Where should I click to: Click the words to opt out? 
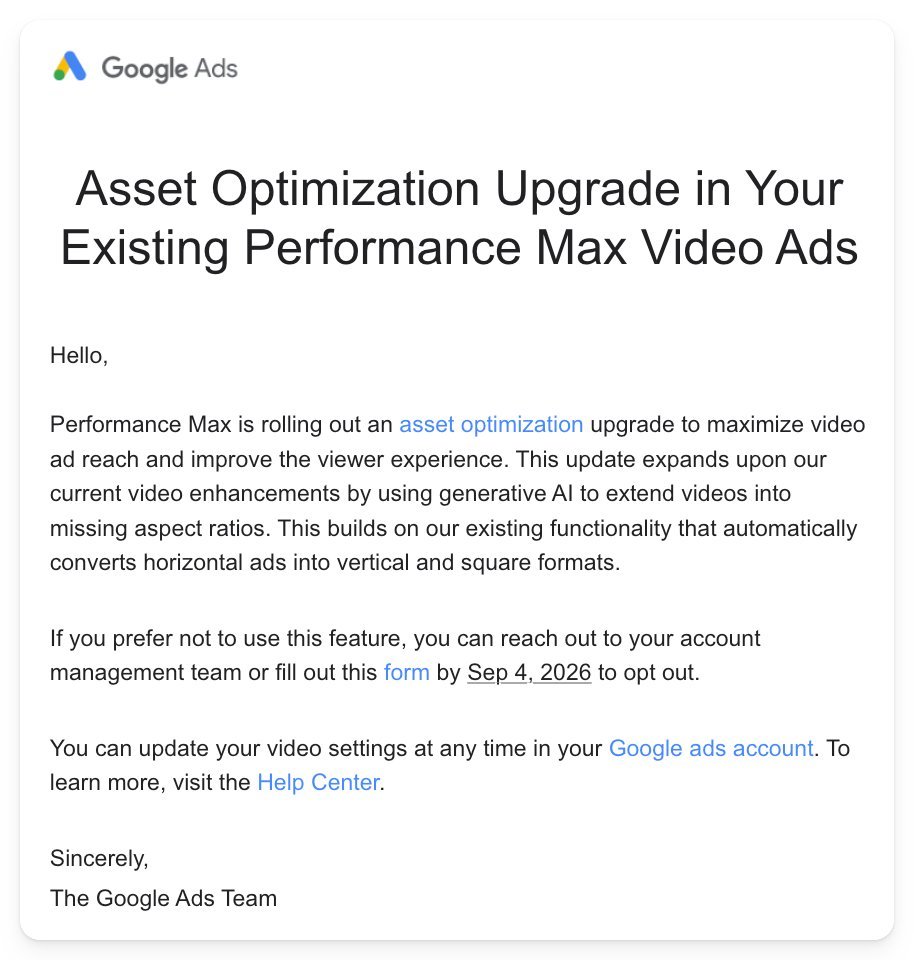(648, 672)
